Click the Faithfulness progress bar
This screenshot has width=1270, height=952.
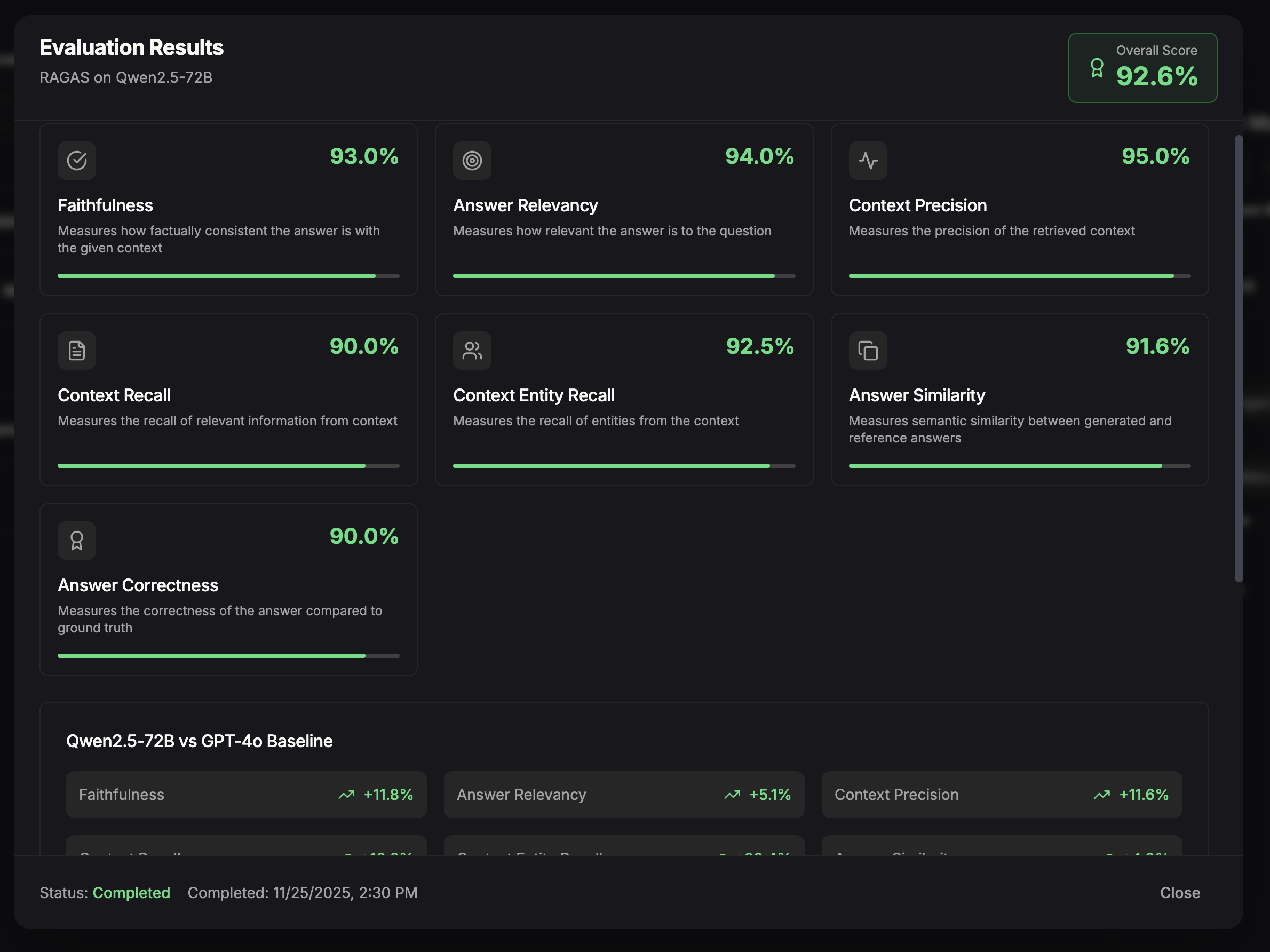228,276
